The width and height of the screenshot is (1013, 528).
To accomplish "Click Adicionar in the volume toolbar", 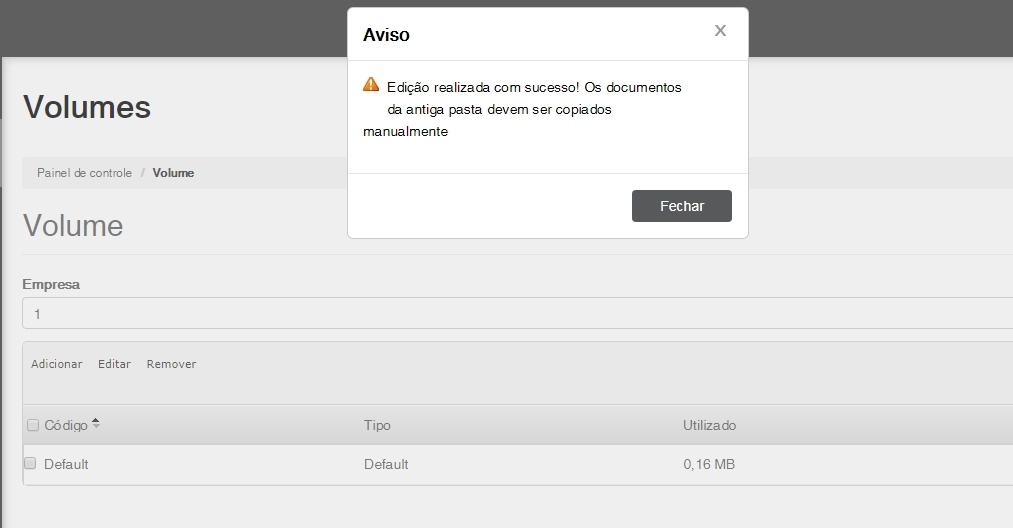I will pos(57,364).
